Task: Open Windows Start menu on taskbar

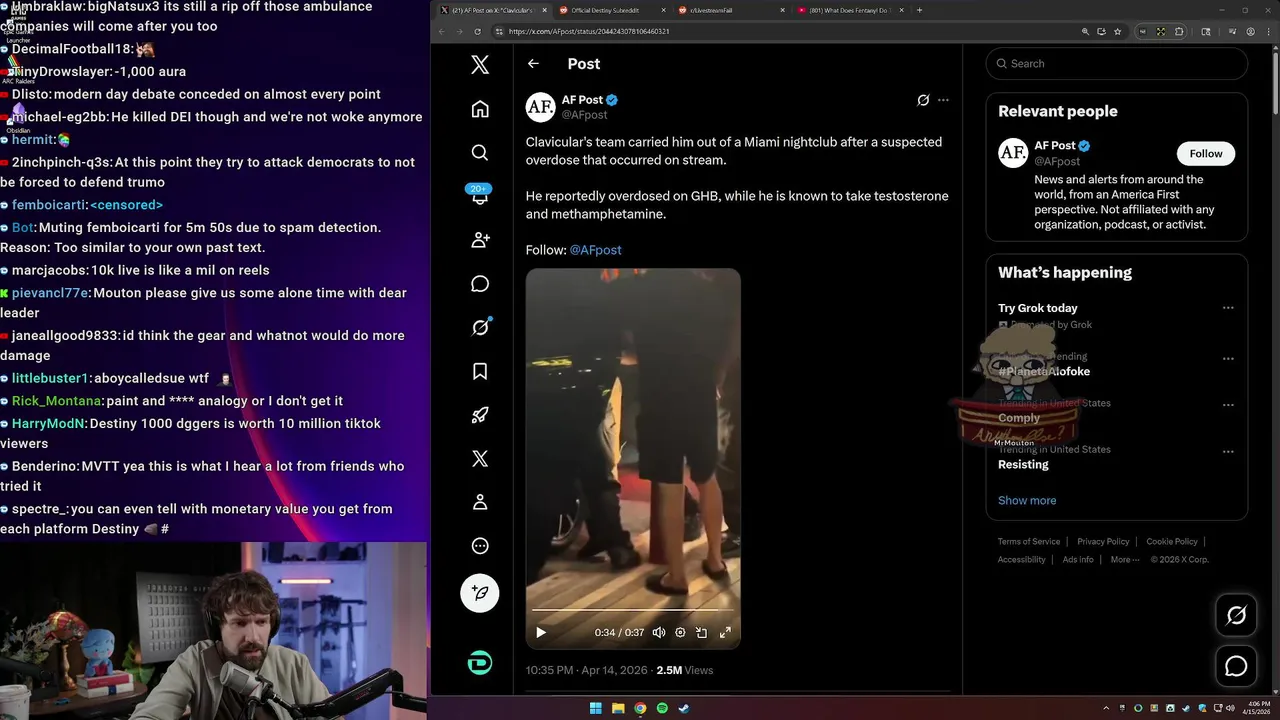Action: pos(596,708)
